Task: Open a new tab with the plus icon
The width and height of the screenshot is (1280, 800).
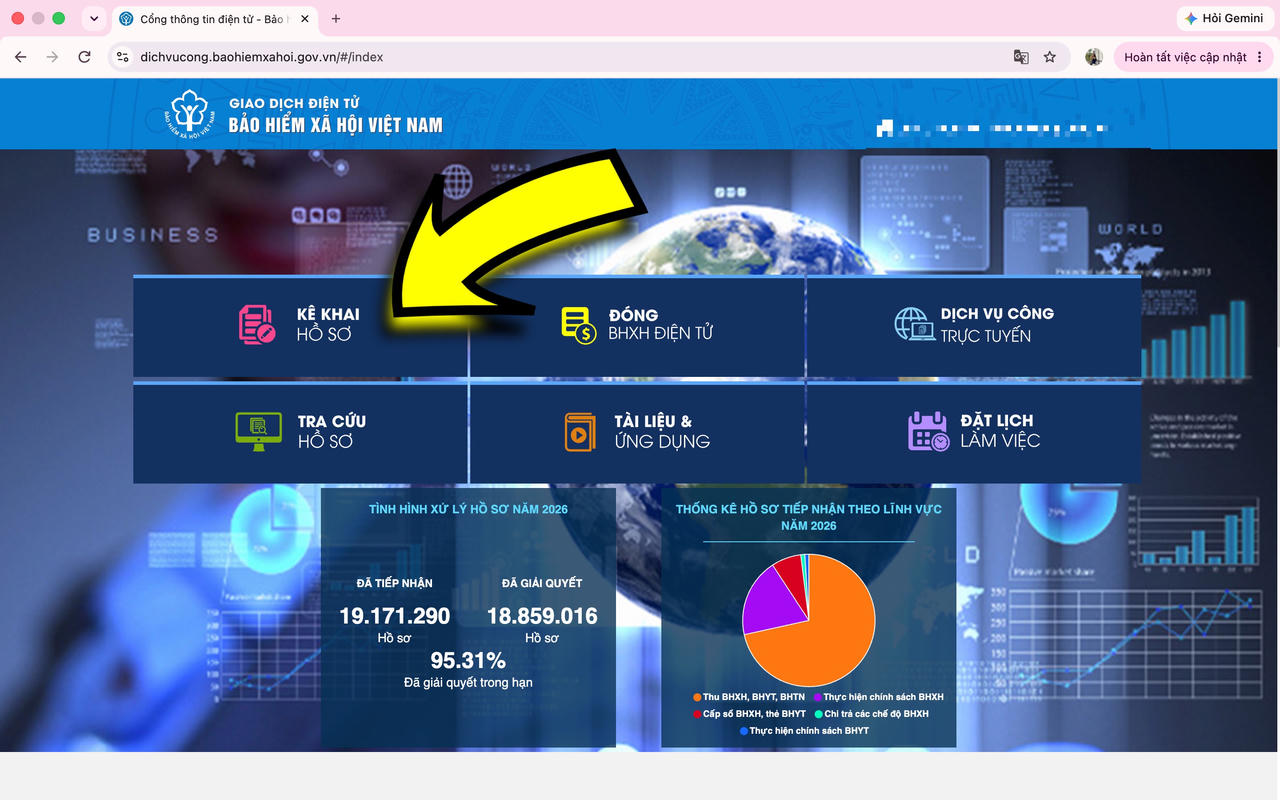Action: (336, 19)
